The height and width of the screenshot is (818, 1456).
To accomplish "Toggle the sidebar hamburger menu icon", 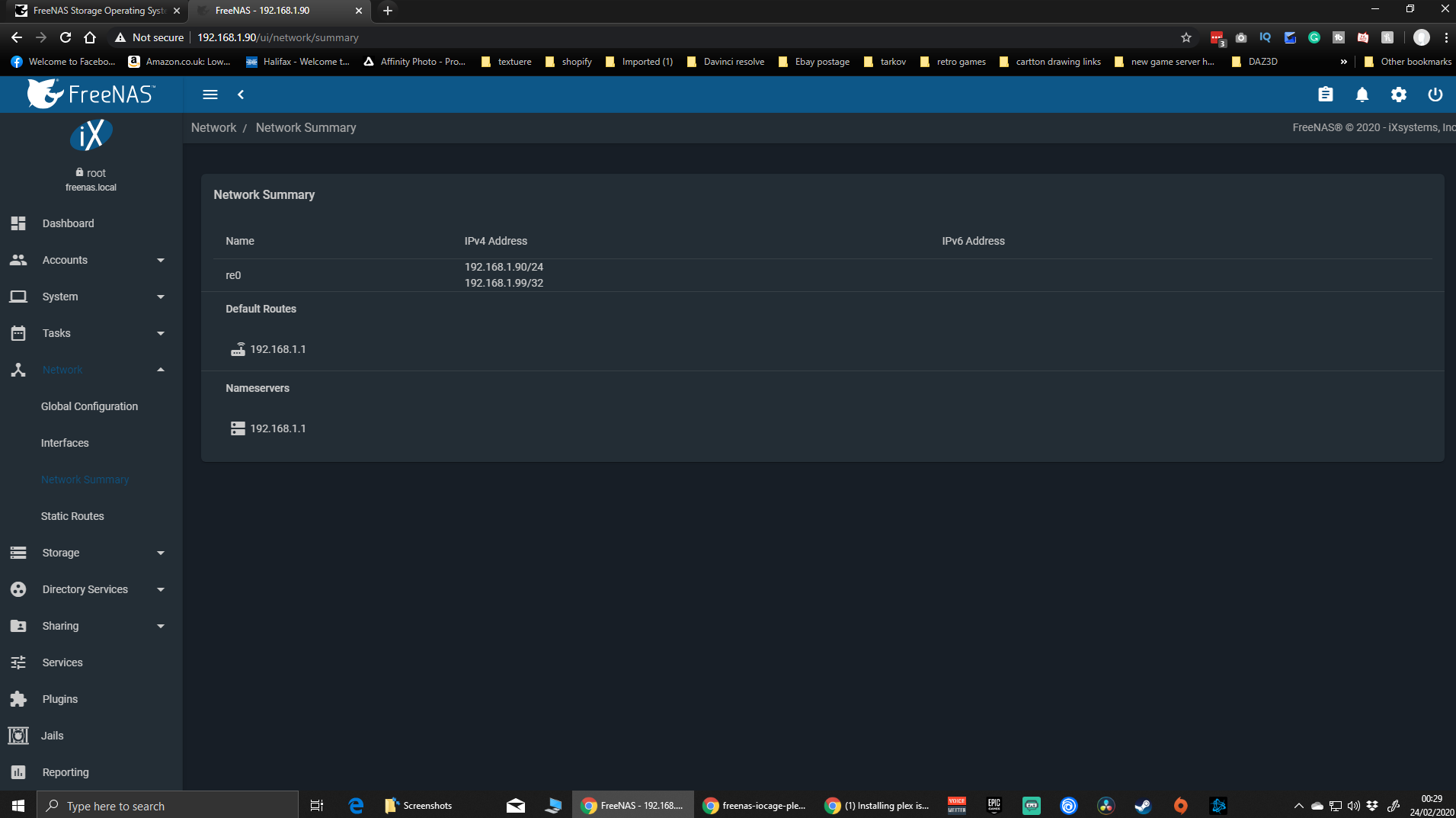I will [210, 95].
